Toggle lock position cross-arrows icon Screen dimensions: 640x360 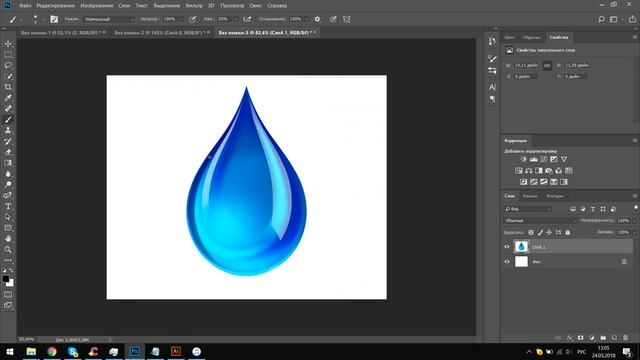(x=549, y=232)
